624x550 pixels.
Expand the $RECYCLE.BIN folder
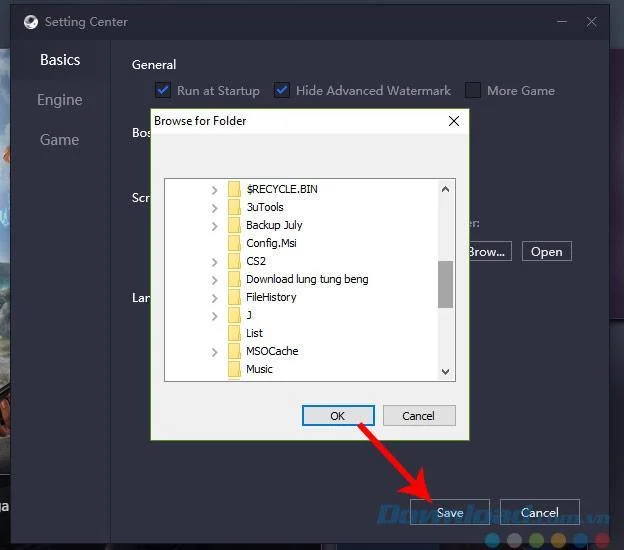coord(214,190)
